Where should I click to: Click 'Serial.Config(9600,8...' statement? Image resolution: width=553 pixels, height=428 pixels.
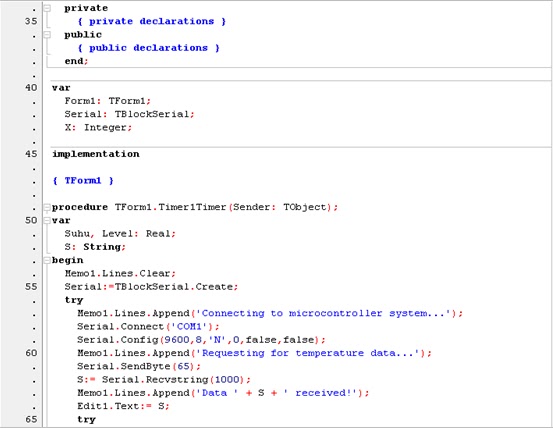(x=201, y=340)
